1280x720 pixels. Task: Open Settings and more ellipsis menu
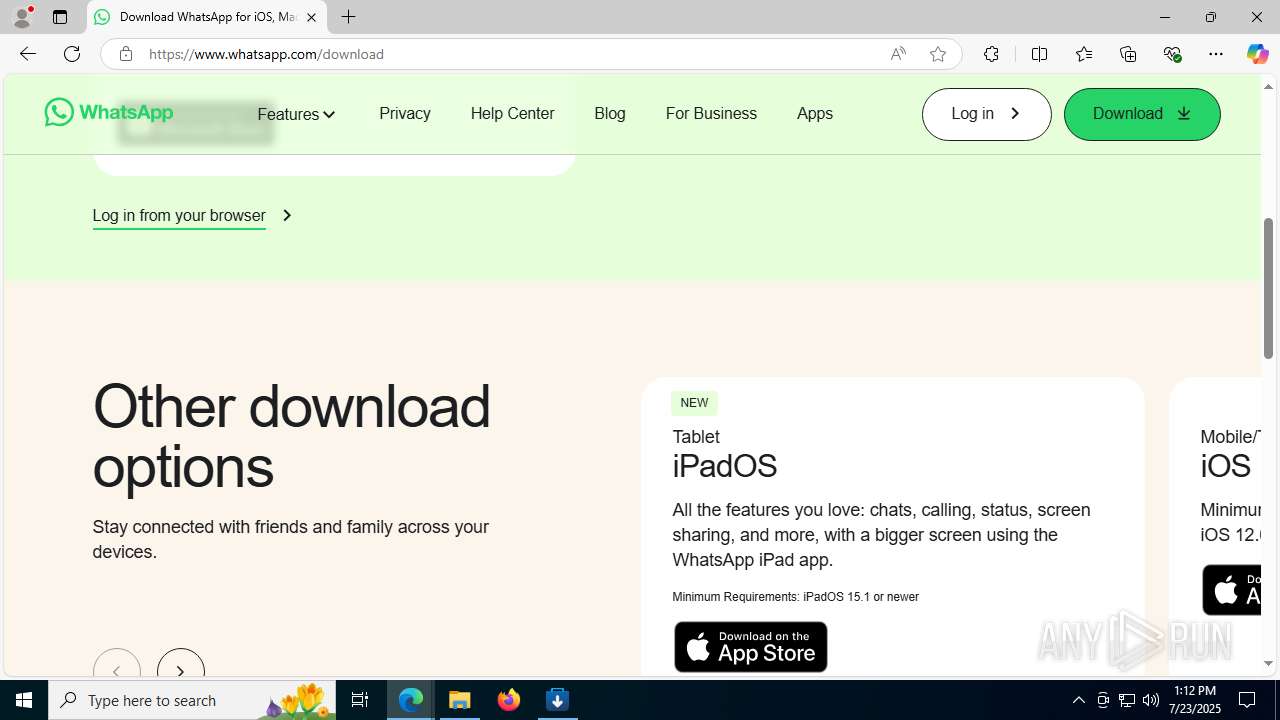[1216, 54]
